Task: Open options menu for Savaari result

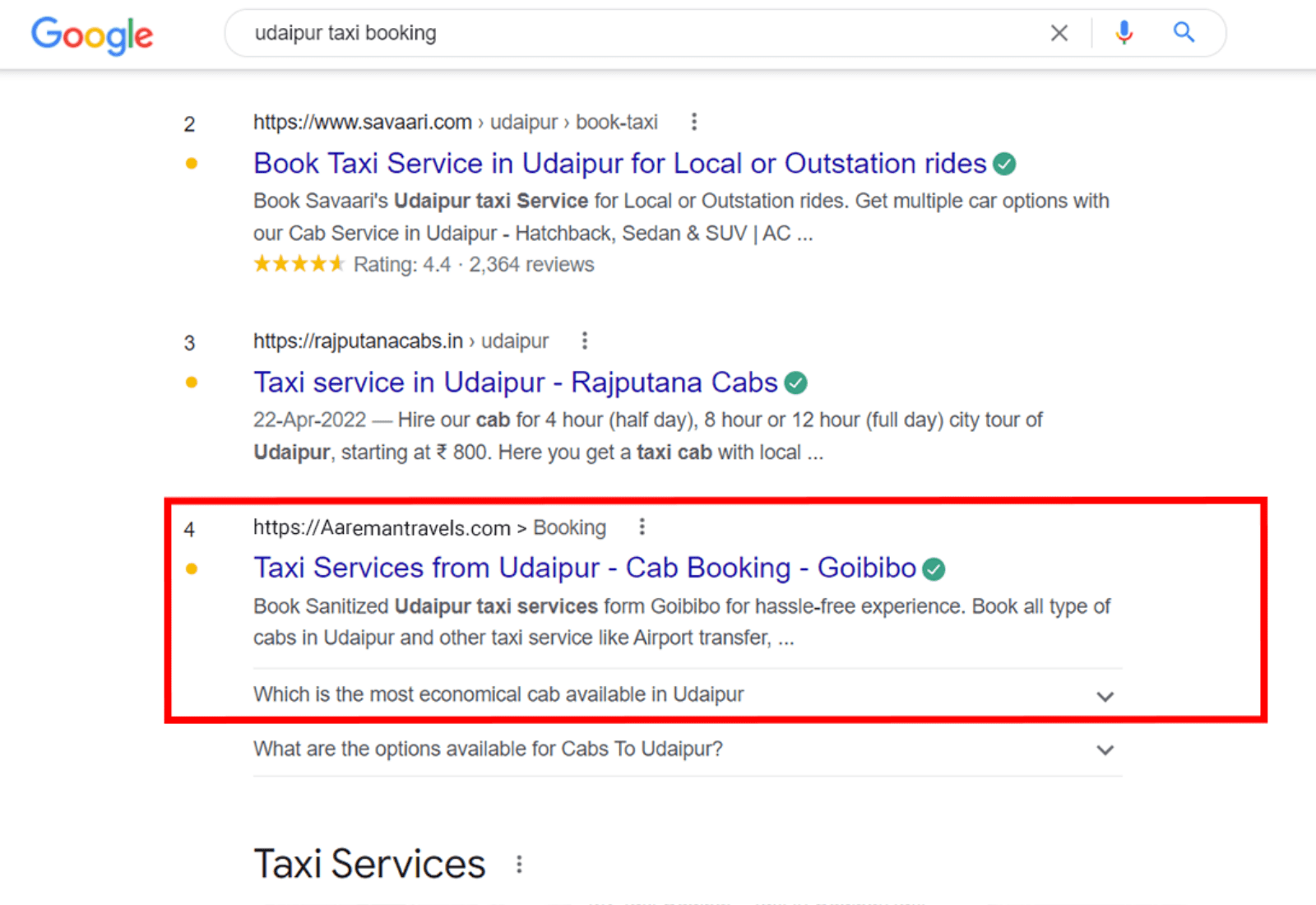Action: (694, 122)
